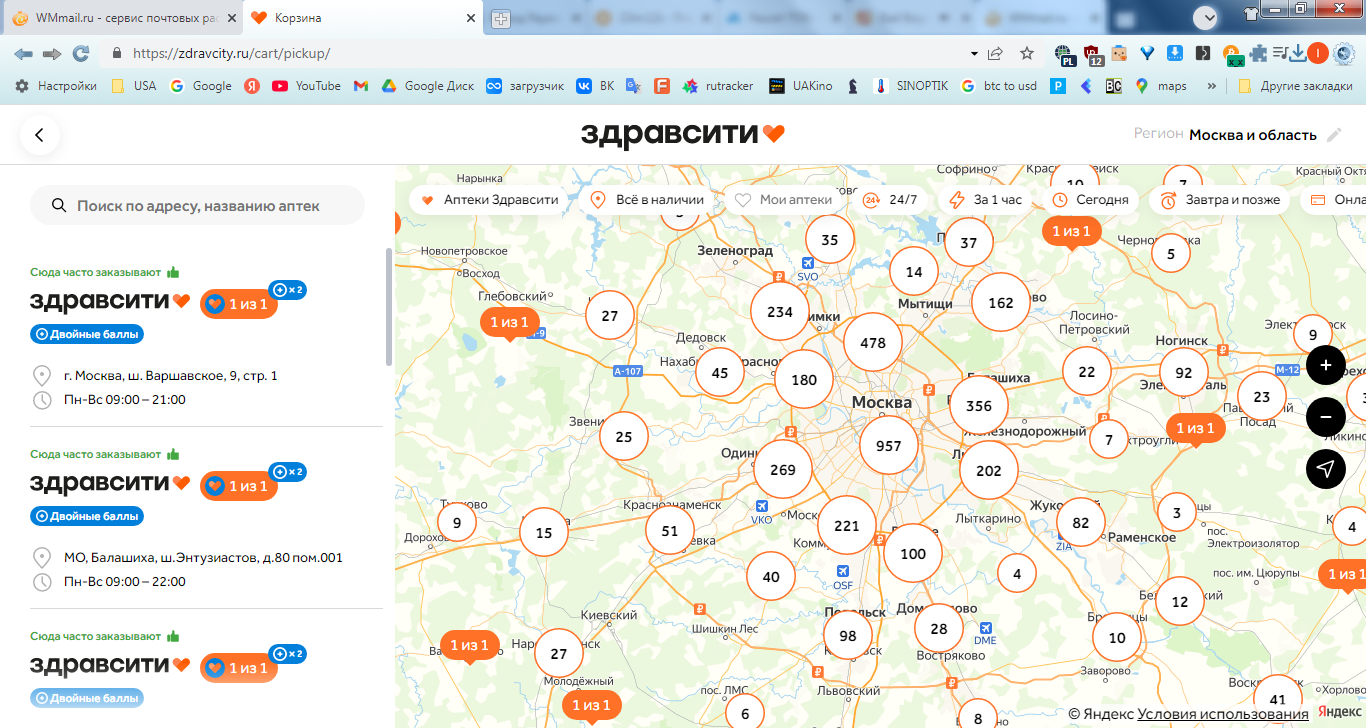This screenshot has height=728, width=1366.
Task: Locate me with the map geolocation button
Action: click(x=1325, y=468)
